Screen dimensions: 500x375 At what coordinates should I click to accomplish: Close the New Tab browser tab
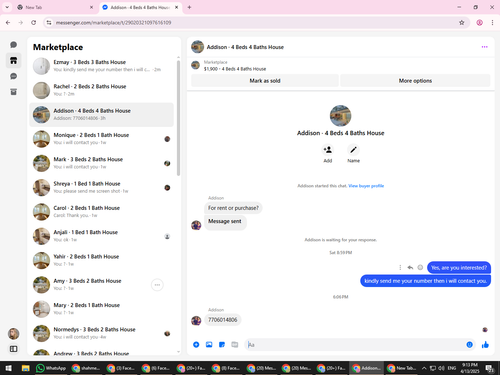91,7
